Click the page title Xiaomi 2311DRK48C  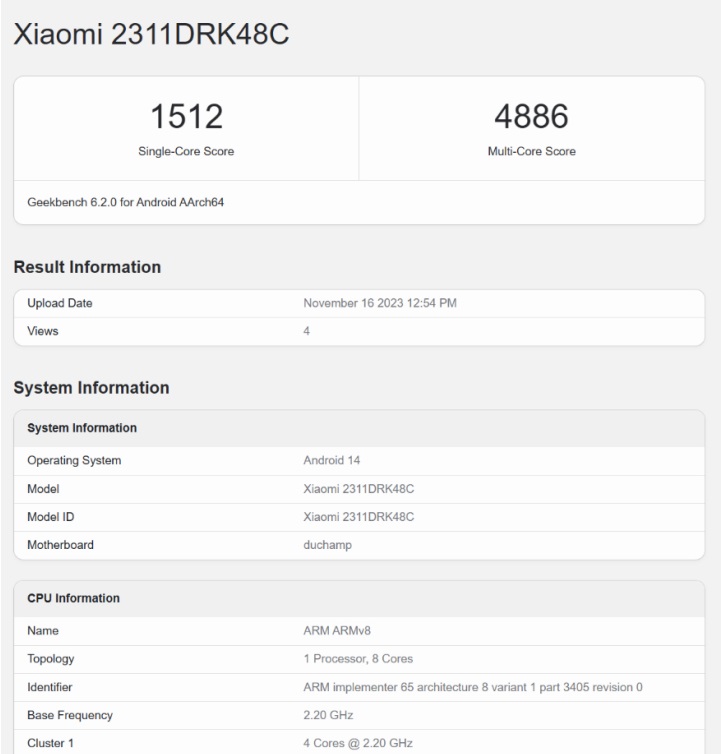click(x=151, y=34)
